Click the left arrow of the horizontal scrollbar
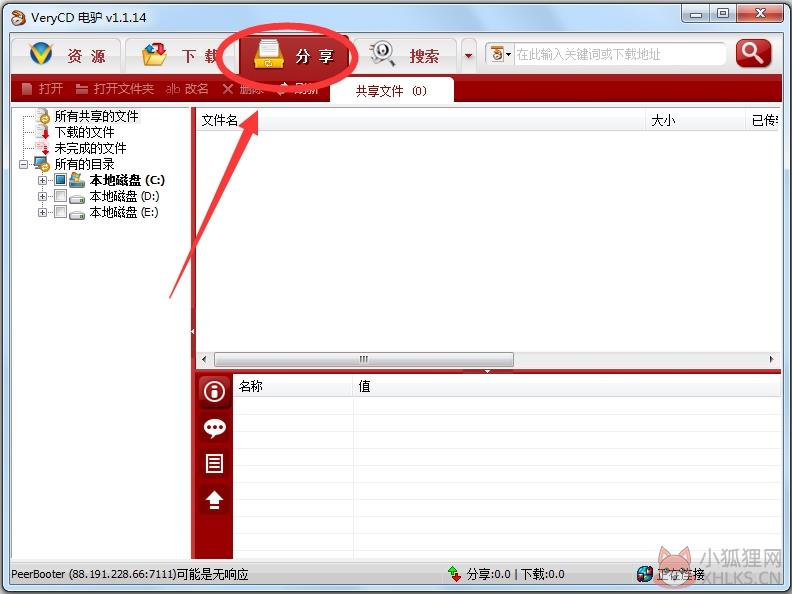This screenshot has height=594, width=792. point(204,359)
